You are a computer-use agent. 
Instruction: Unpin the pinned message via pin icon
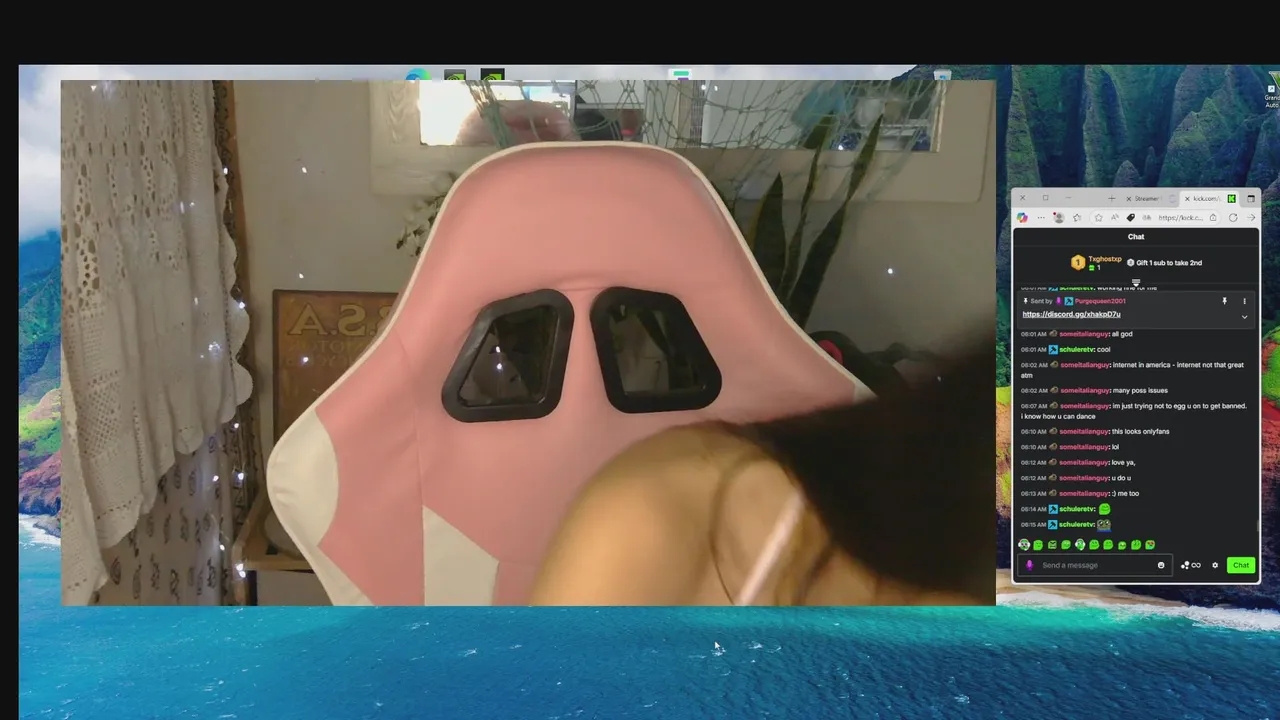coord(1224,301)
